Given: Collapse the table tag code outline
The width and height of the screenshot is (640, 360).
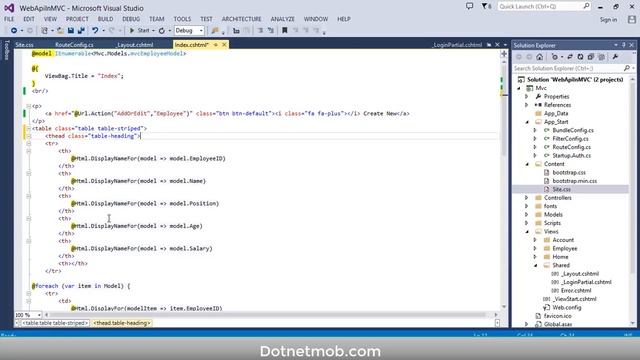Looking at the screenshot, I should [29, 129].
